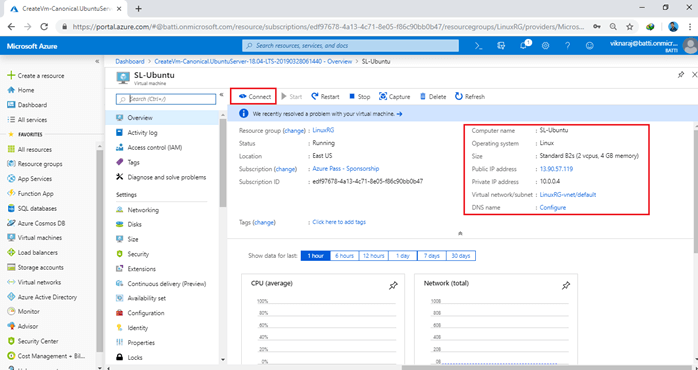Bookmark page with the star icon

pyautogui.click(x=629, y=27)
